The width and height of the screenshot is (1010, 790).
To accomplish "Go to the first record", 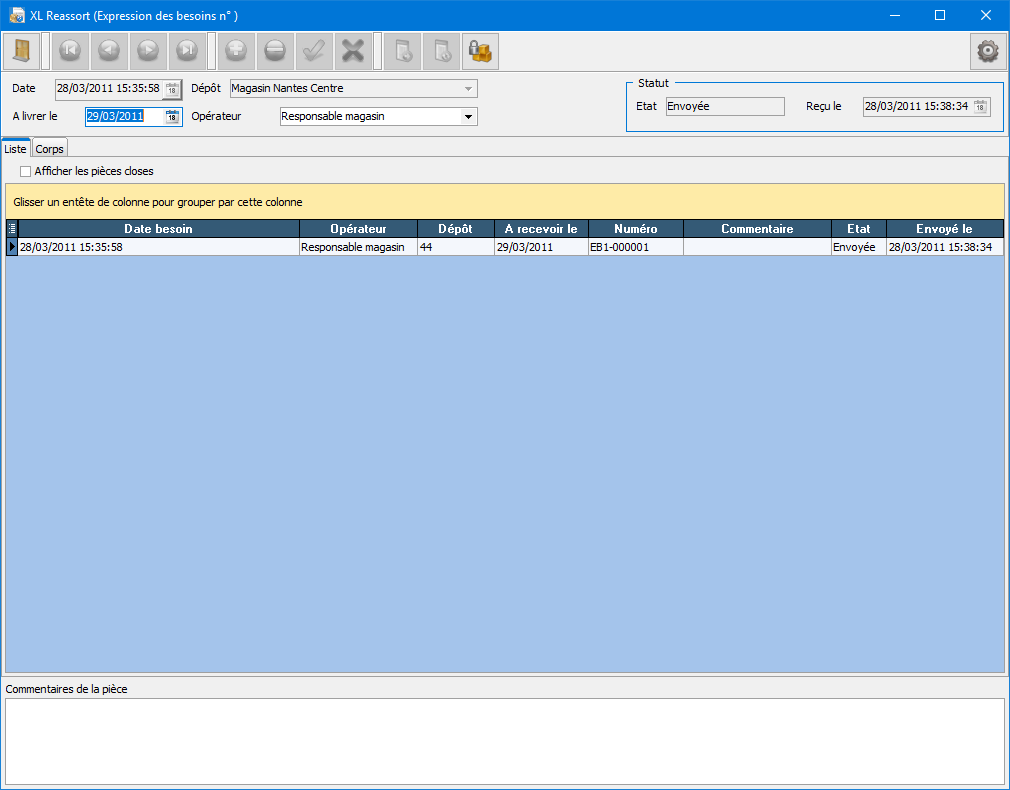I will 70,50.
